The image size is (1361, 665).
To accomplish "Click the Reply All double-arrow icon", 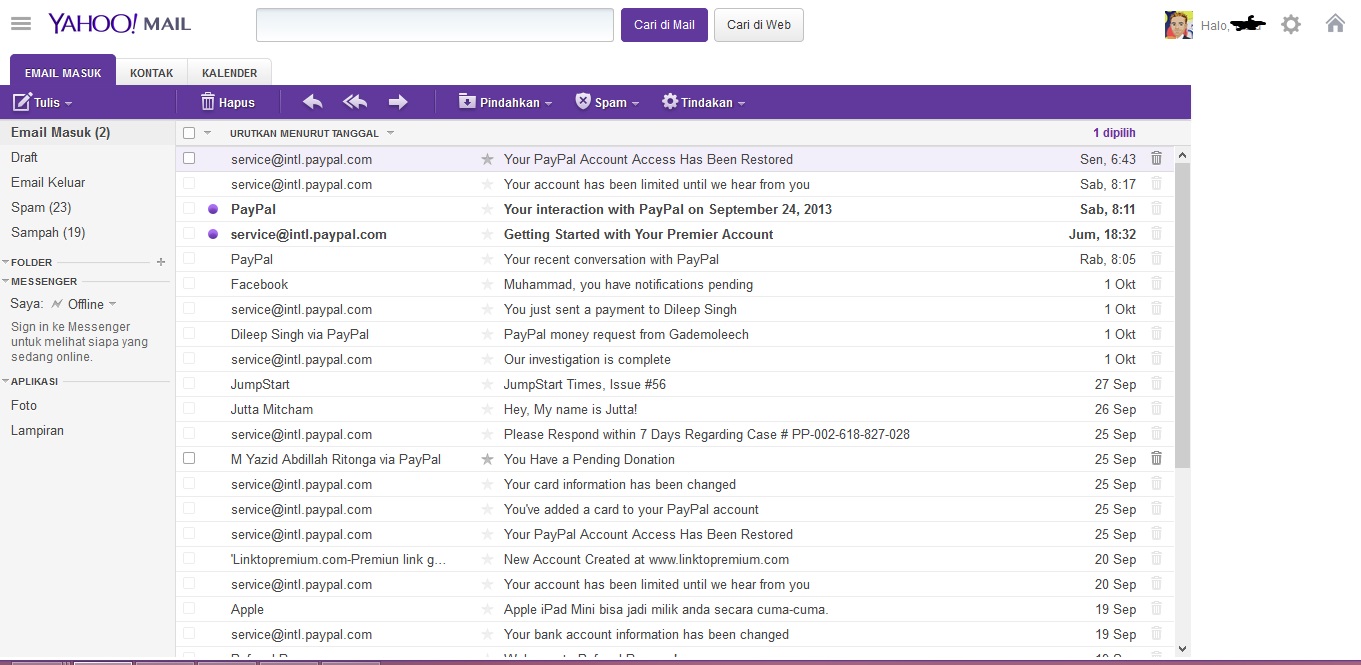I will point(355,102).
